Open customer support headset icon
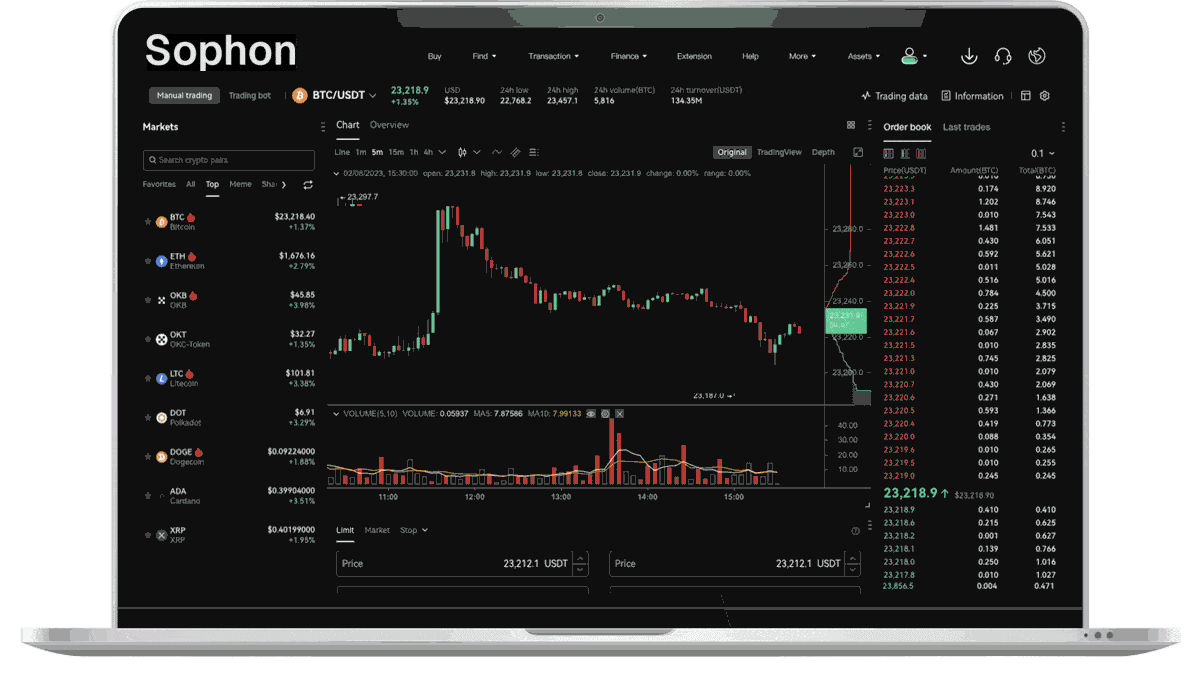 pyautogui.click(x=1003, y=56)
